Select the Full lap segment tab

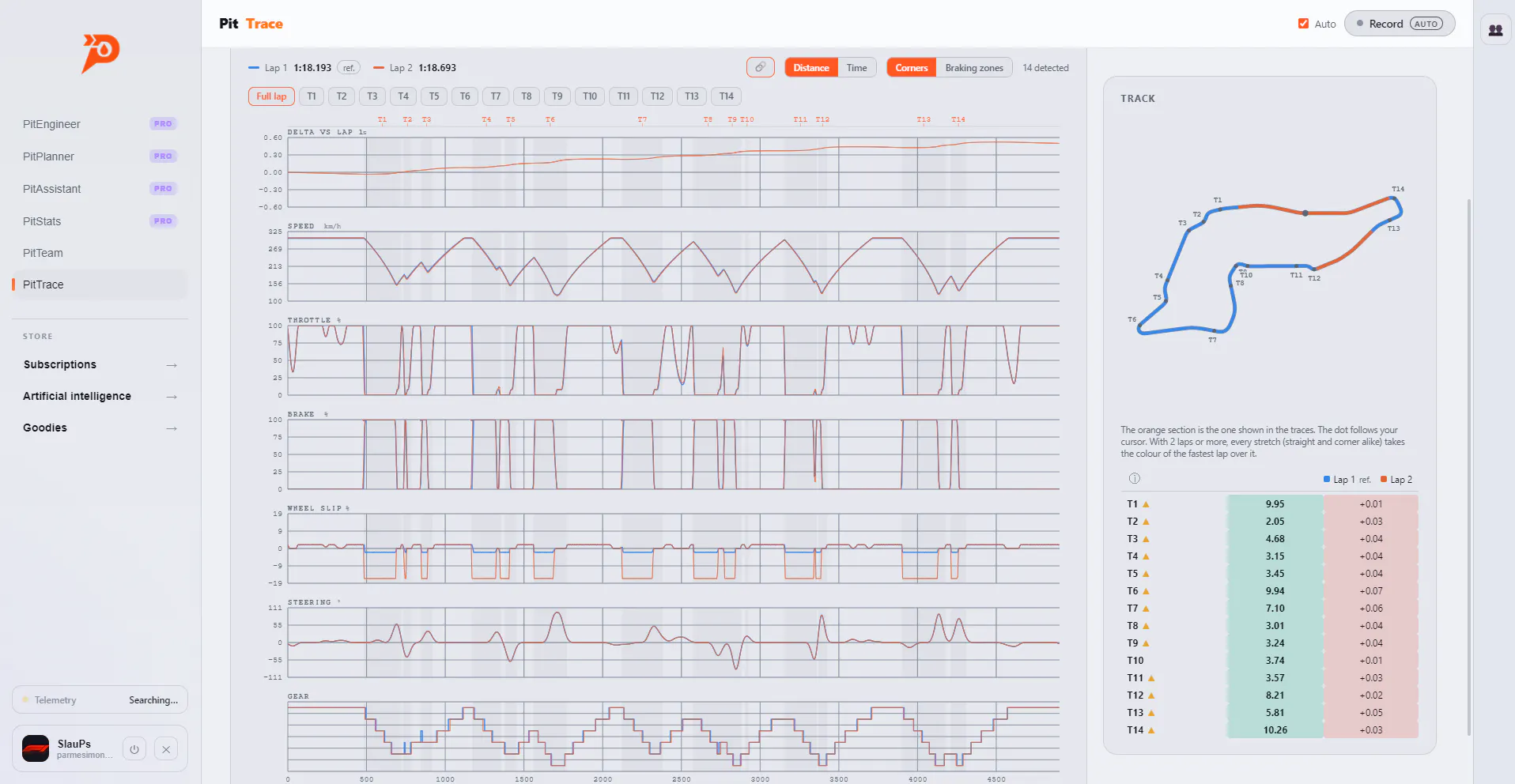pyautogui.click(x=271, y=96)
